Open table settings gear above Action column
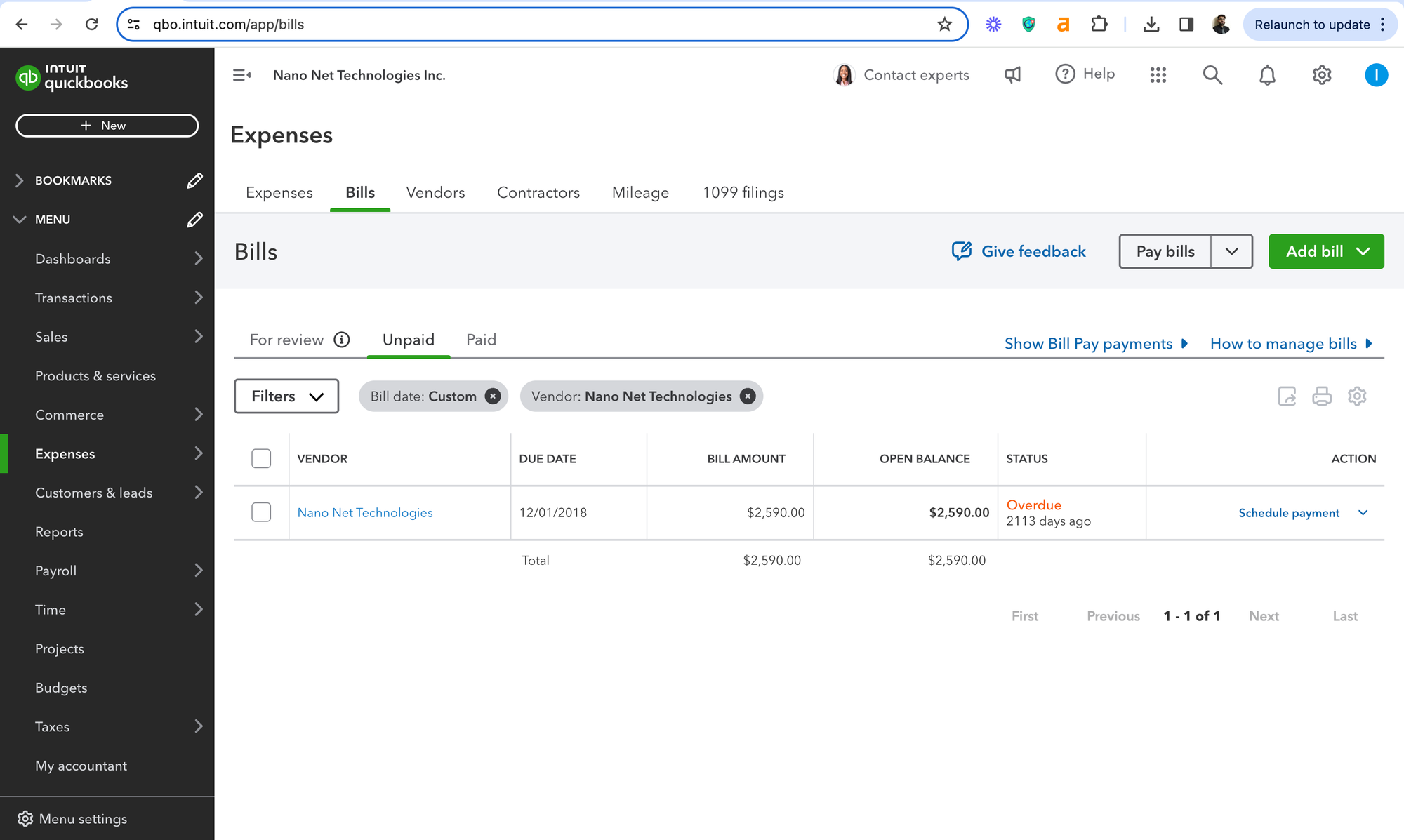 coord(1357,396)
